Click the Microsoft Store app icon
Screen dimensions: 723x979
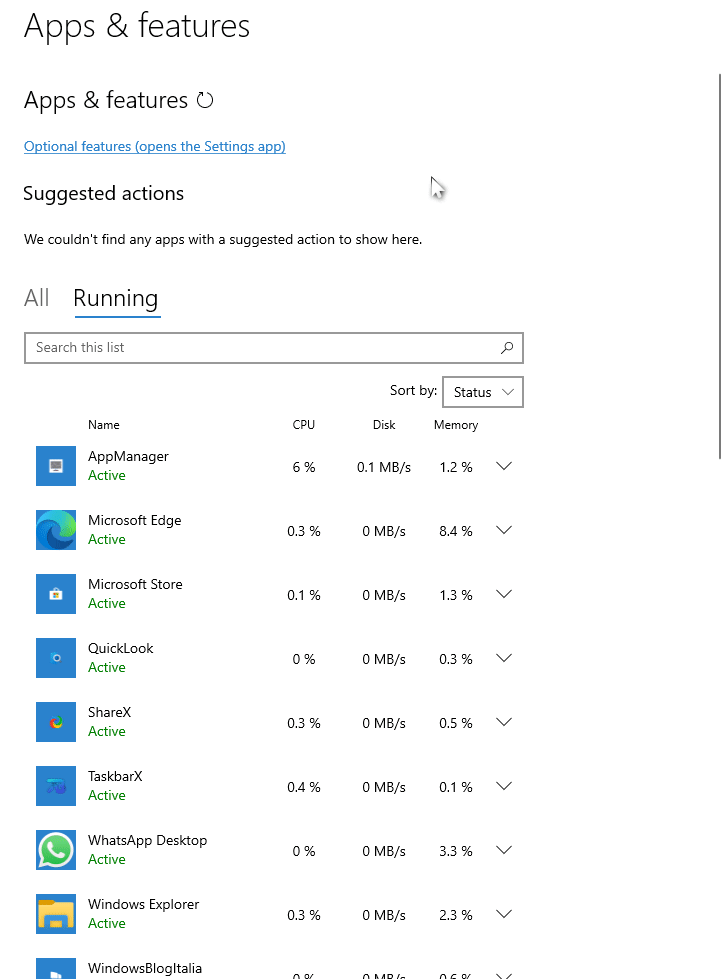56,594
